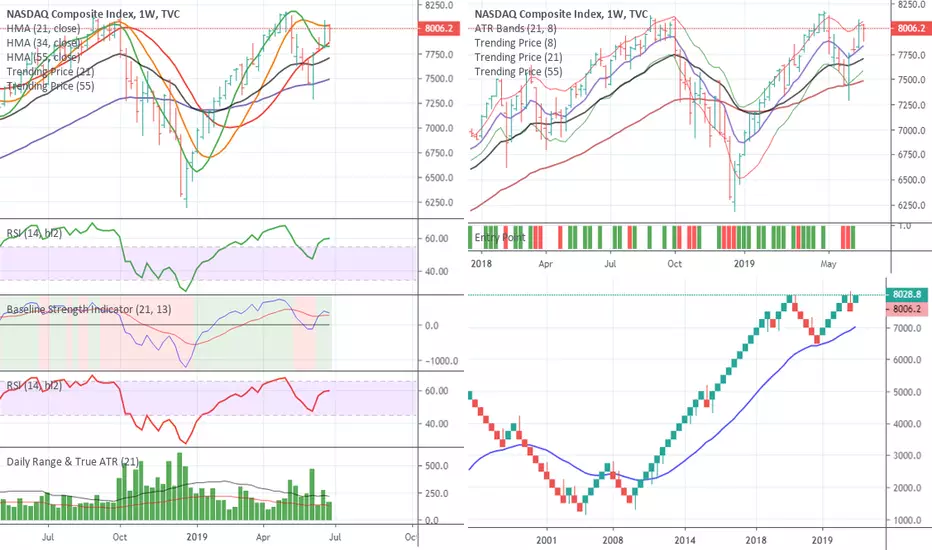Click the 250.0 value on the ATR scale
The width and height of the screenshot is (932, 550).
[x=436, y=494]
